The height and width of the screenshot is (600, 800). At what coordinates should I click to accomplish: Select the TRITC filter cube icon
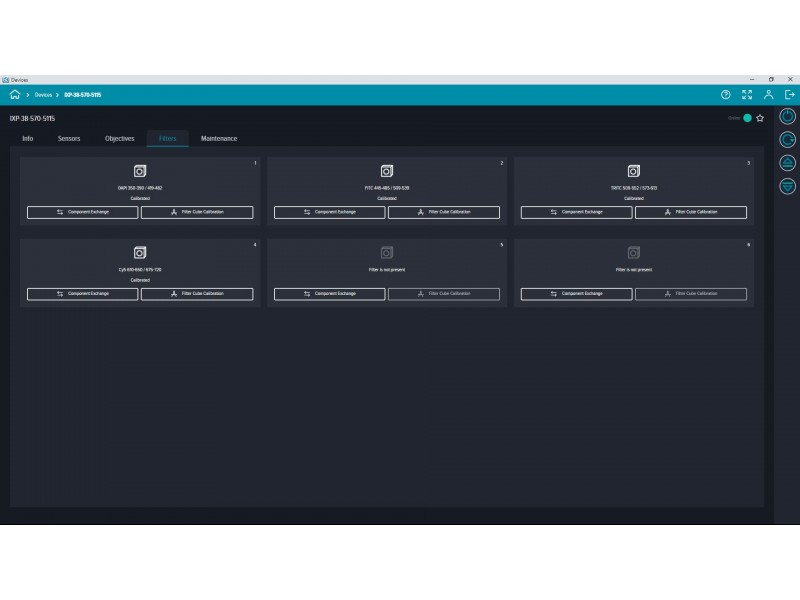(634, 171)
